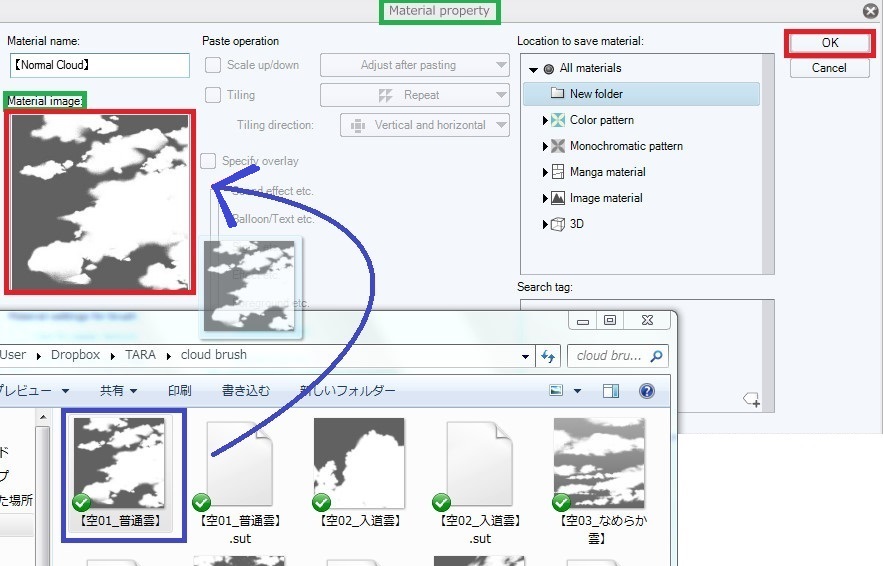
Task: Select the 空02_入道雲 image thumbnail in Explorer
Action: point(359,463)
